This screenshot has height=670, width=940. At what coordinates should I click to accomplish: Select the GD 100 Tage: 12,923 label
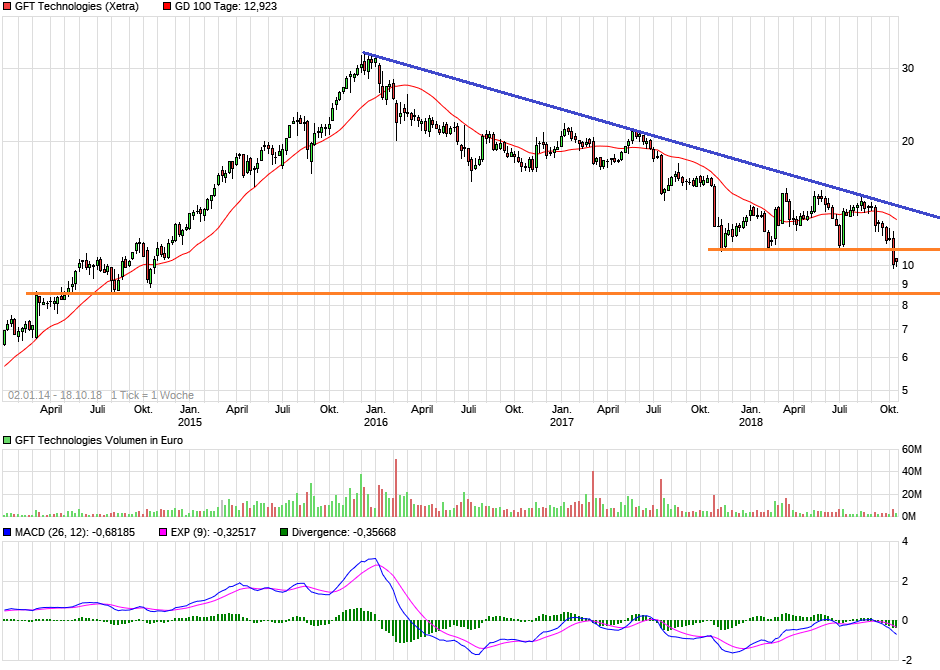coord(226,7)
